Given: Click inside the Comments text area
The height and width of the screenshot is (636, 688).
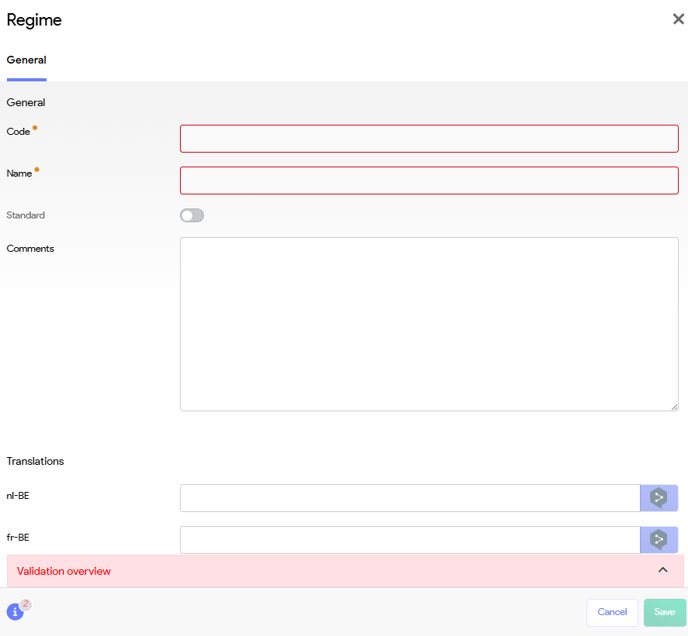Looking at the screenshot, I should 429,324.
